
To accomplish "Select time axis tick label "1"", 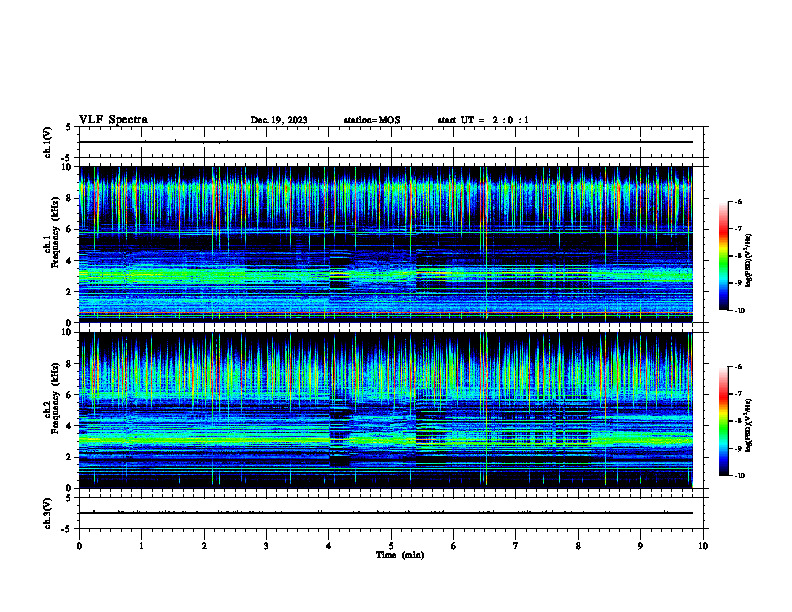I will click(x=141, y=546).
